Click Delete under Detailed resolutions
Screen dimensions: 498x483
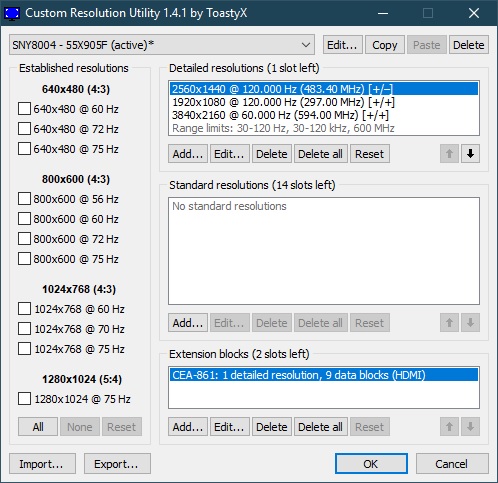[x=272, y=154]
